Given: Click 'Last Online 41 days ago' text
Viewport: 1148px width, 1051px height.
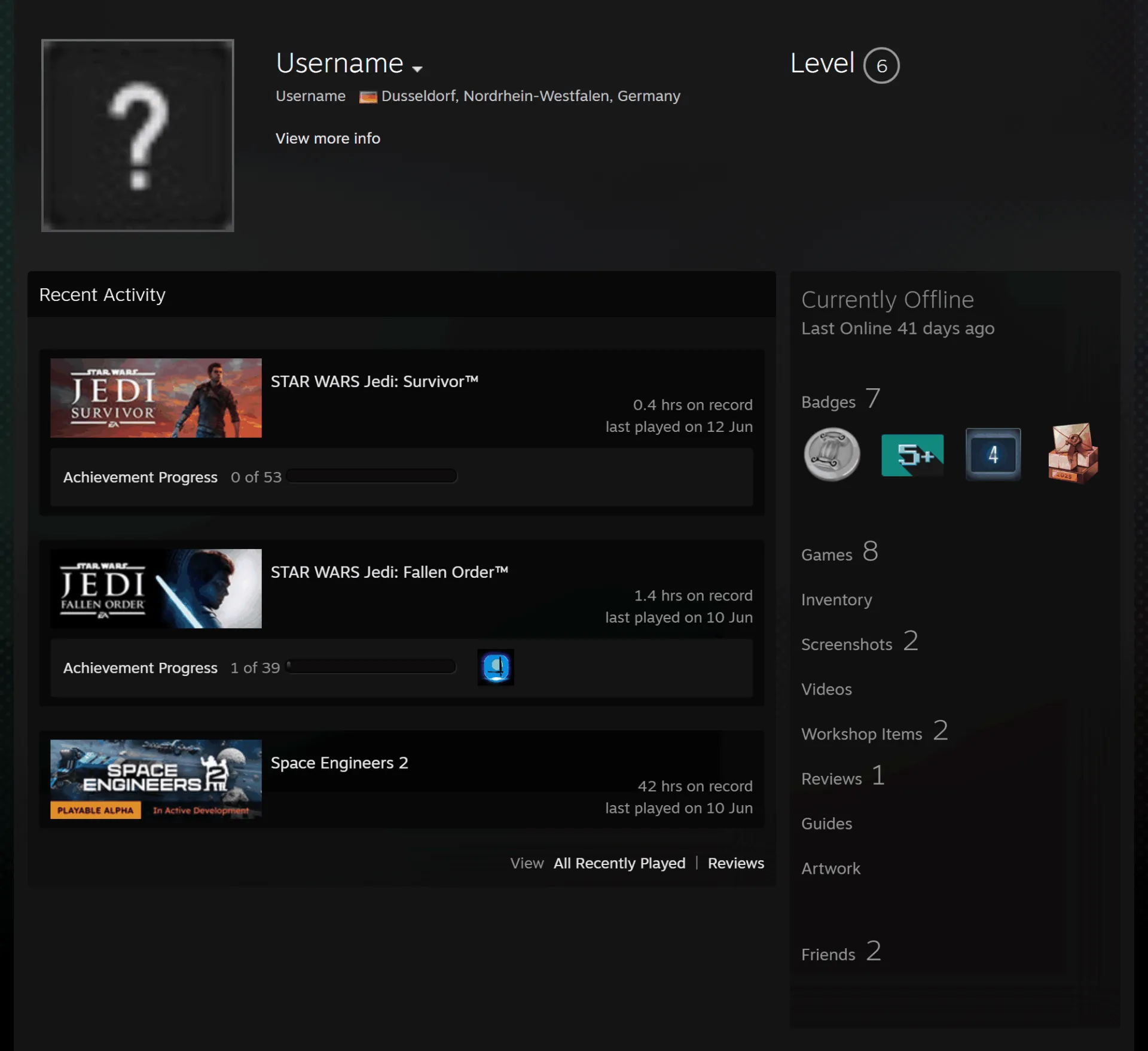Looking at the screenshot, I should (x=897, y=328).
